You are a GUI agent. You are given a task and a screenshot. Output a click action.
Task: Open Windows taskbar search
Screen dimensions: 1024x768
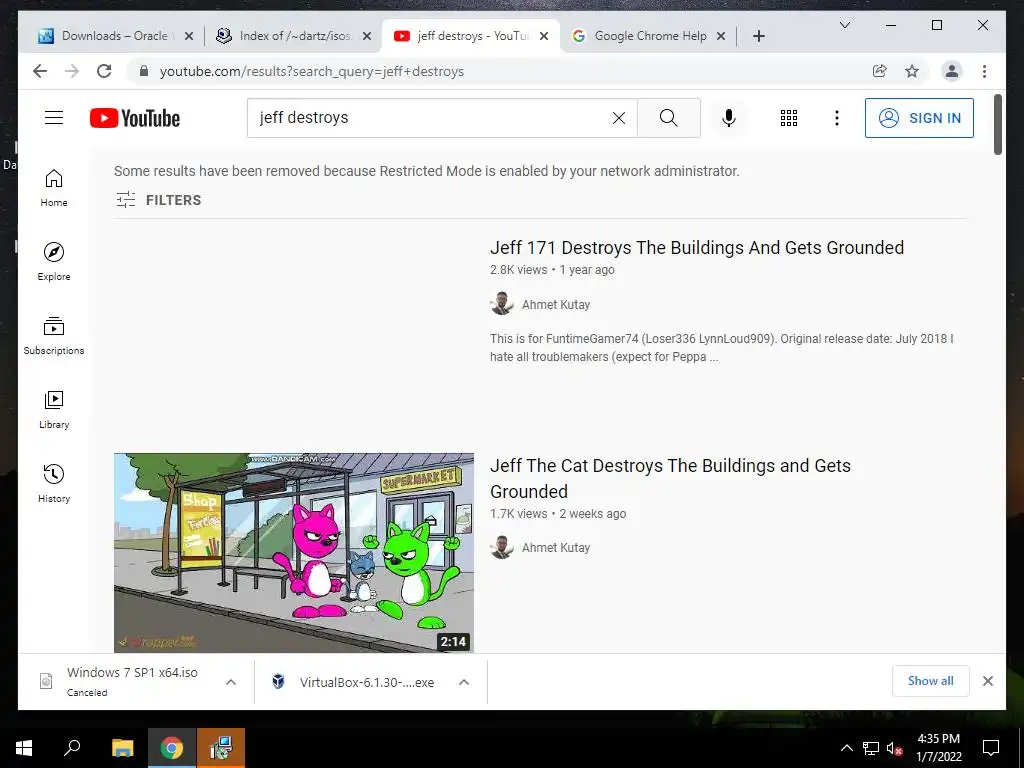pyautogui.click(x=72, y=748)
